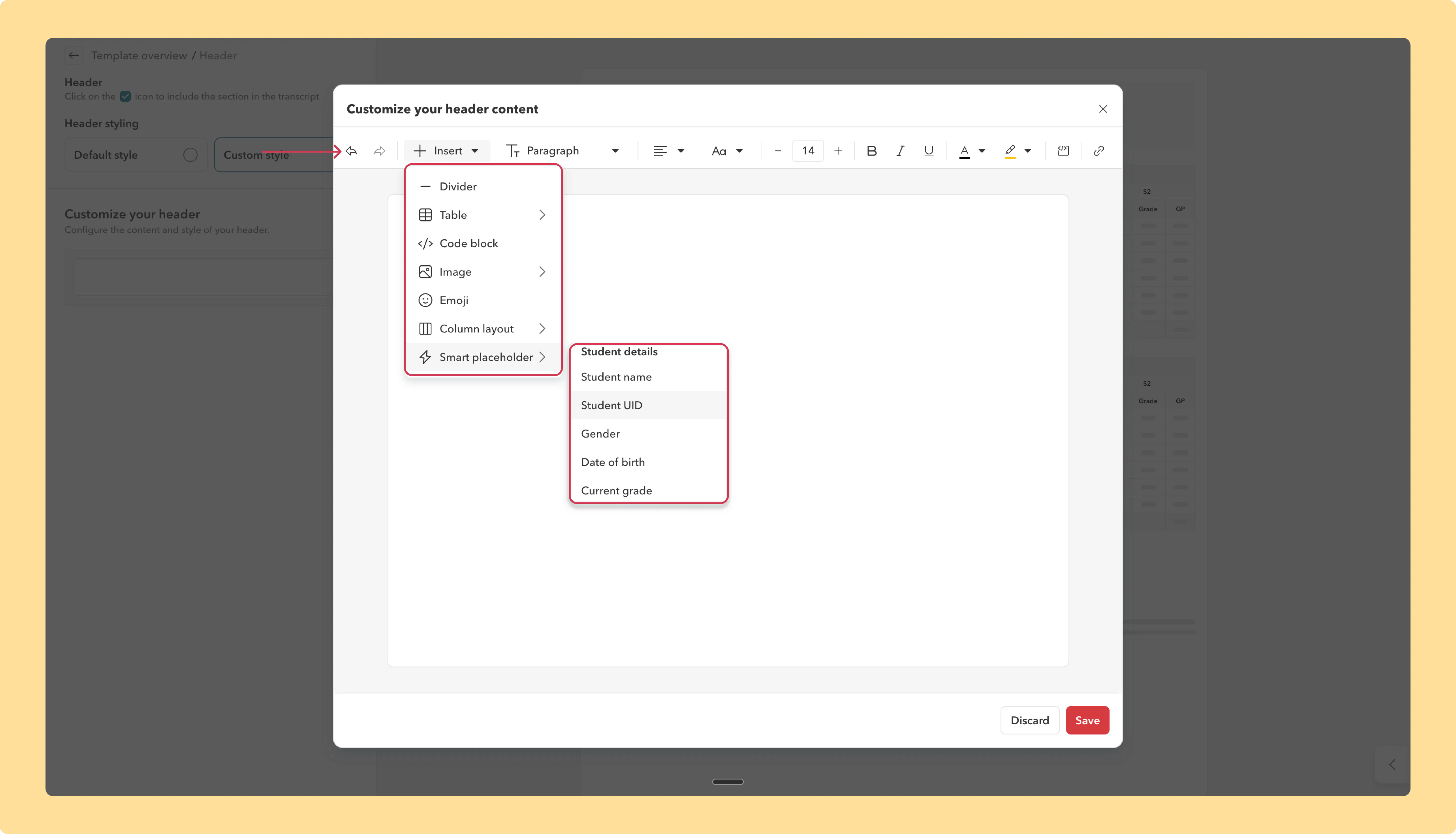Undo the last edit in the toolbar
This screenshot has height=834, width=1456.
[352, 151]
